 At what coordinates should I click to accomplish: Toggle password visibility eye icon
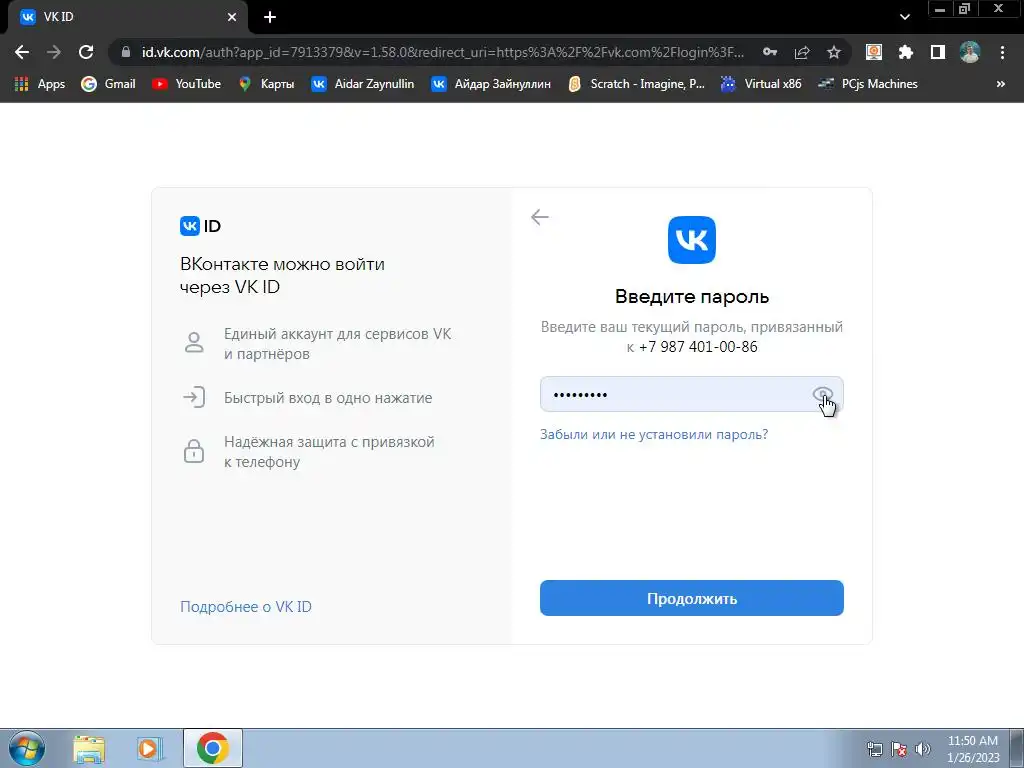point(822,394)
